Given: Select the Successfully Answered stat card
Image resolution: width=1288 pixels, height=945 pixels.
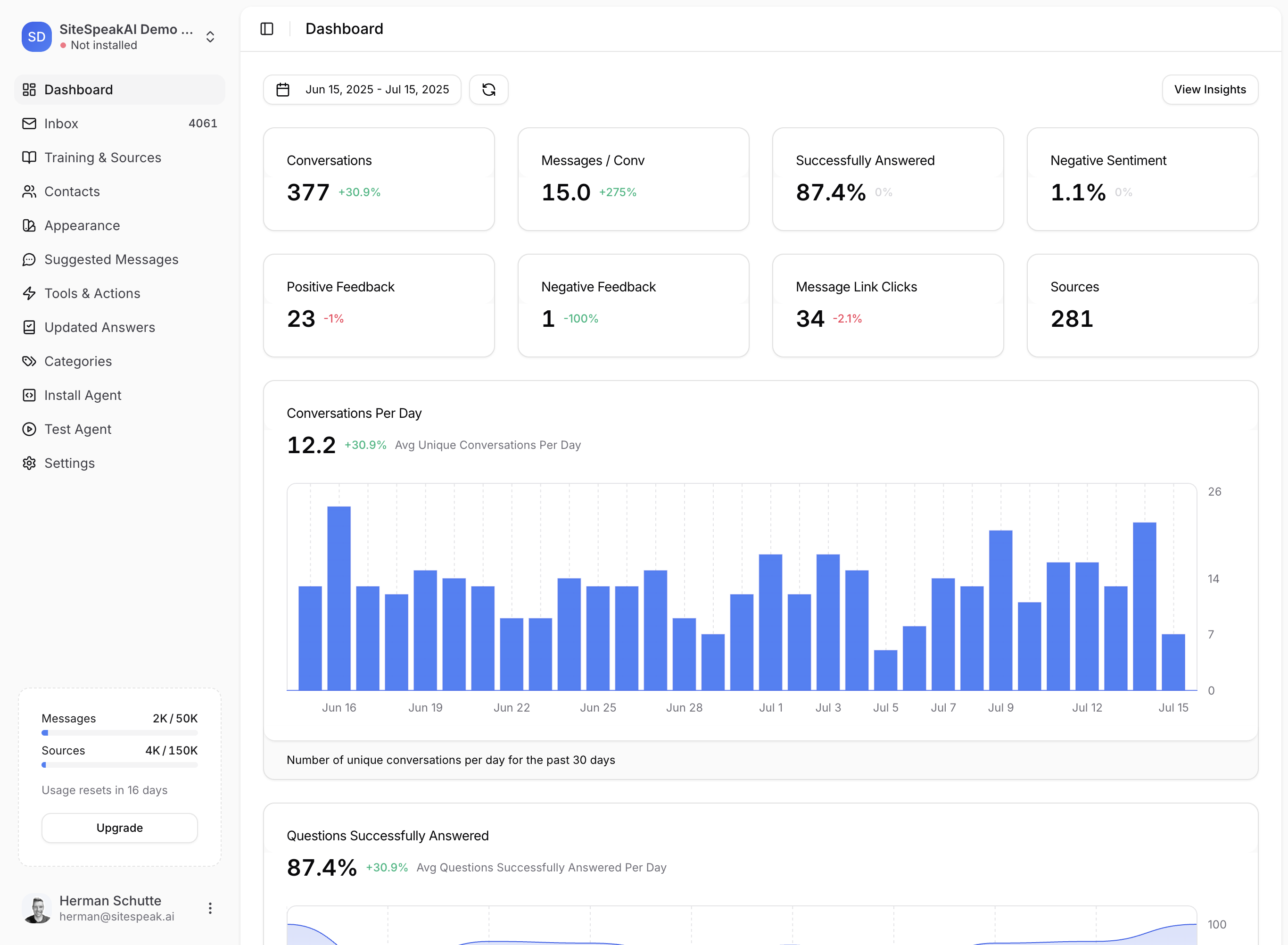Looking at the screenshot, I should click(x=888, y=179).
